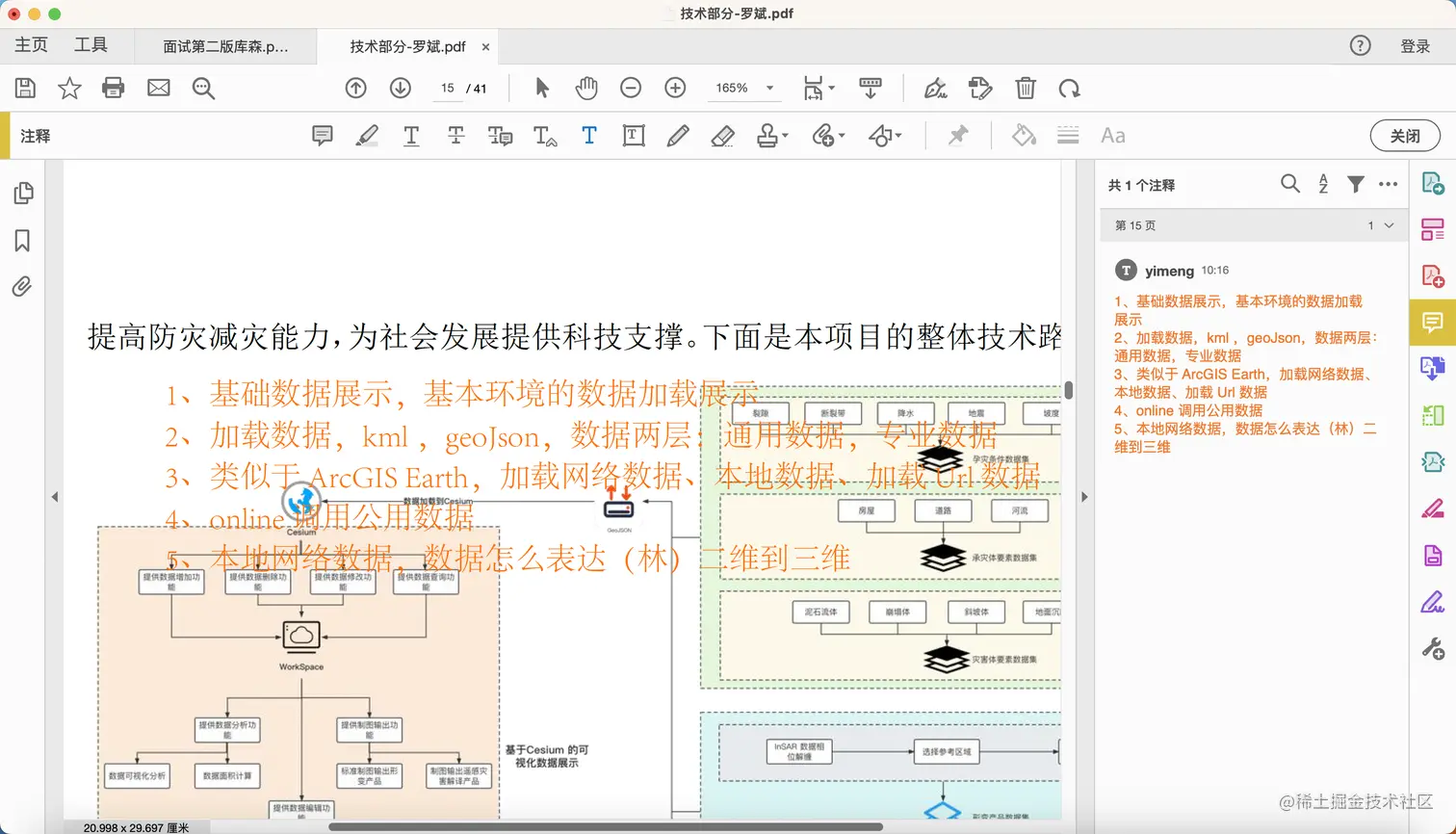This screenshot has height=834, width=1456.
Task: Open the line thickness control
Action: point(1068,136)
